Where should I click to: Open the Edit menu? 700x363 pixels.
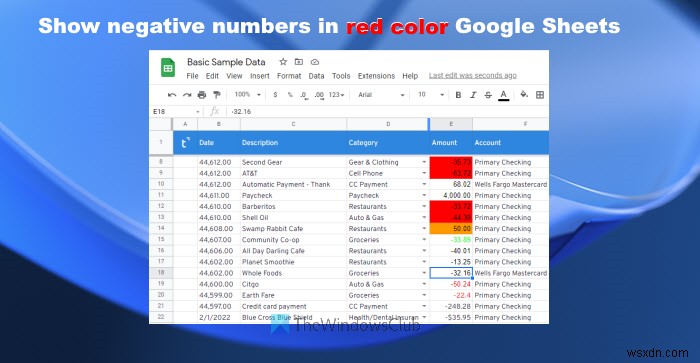click(212, 76)
